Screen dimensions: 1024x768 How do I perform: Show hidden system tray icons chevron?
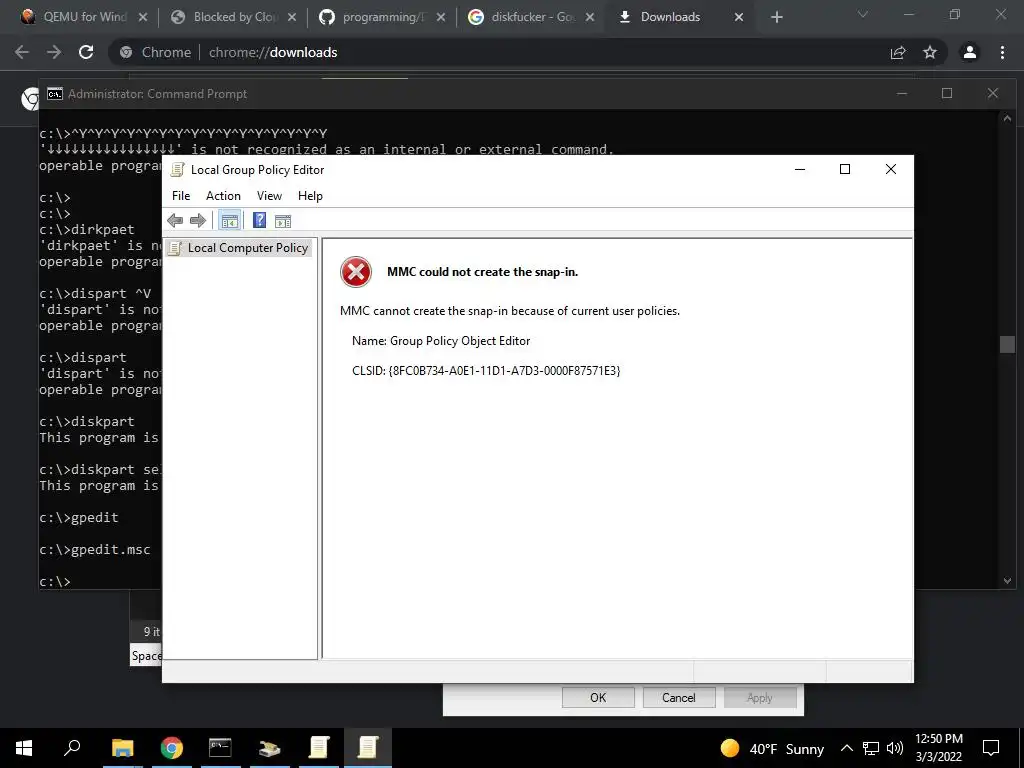point(846,748)
